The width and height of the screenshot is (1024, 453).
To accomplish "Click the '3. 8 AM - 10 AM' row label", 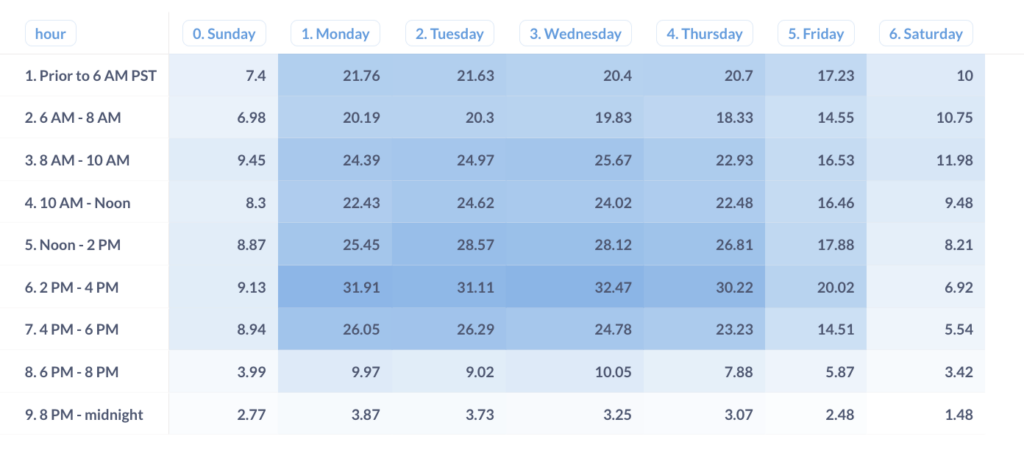I will coord(78,160).
